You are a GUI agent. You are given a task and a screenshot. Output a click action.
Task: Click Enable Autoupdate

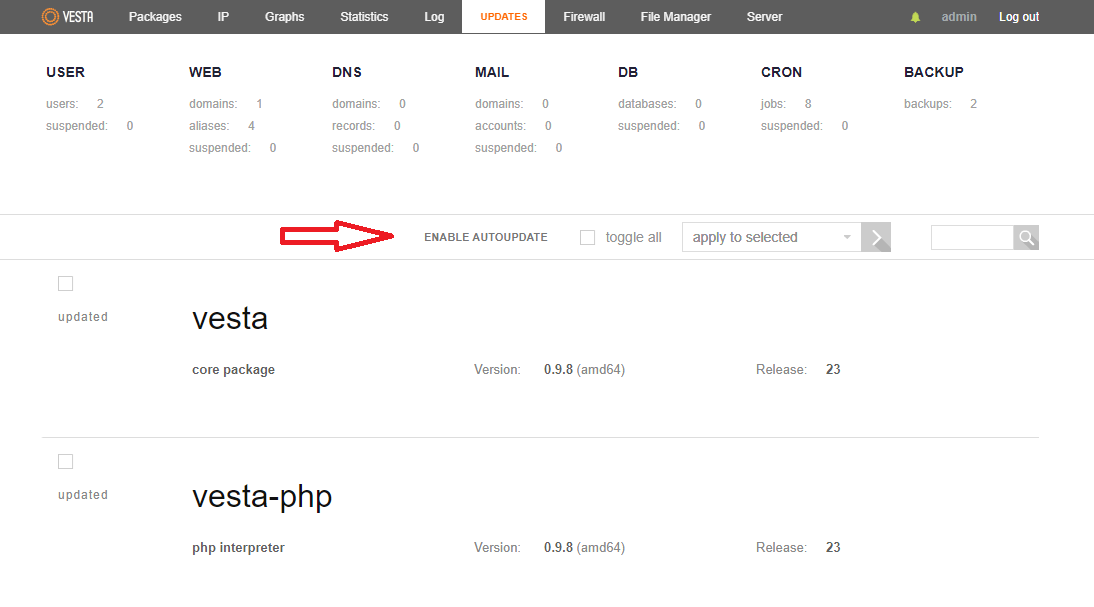(x=486, y=237)
